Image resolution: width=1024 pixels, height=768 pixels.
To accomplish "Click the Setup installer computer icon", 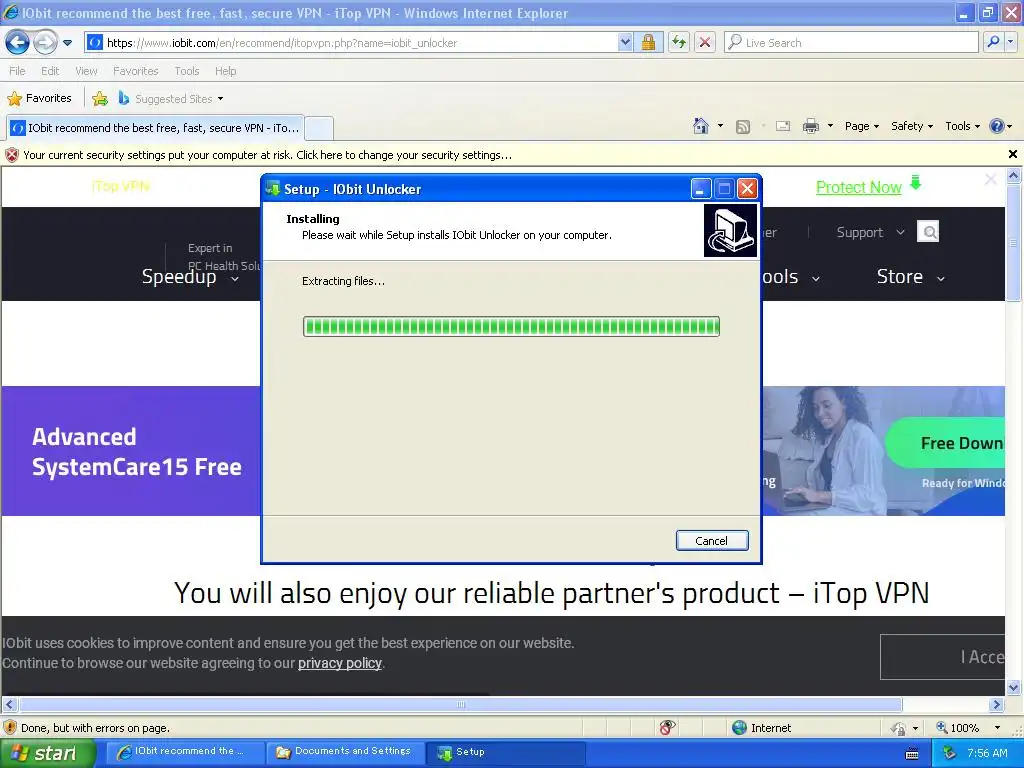I will 731,231.
